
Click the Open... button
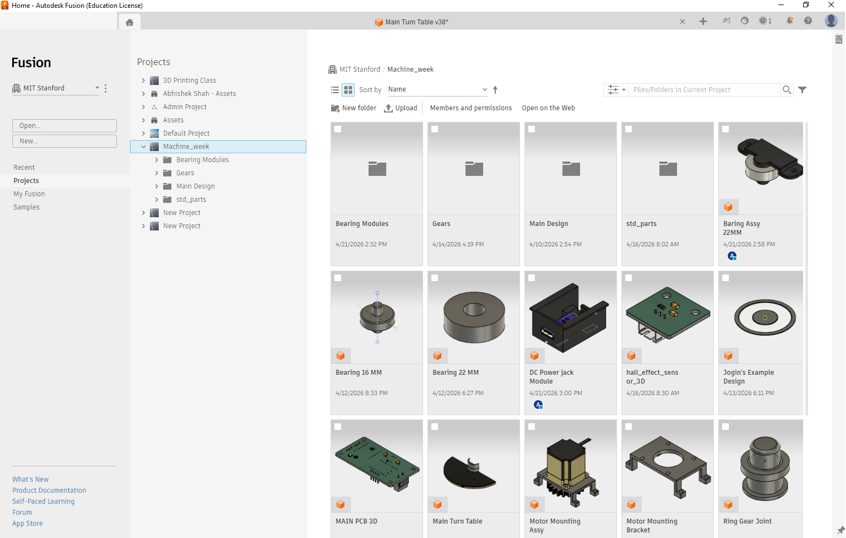[64, 126]
